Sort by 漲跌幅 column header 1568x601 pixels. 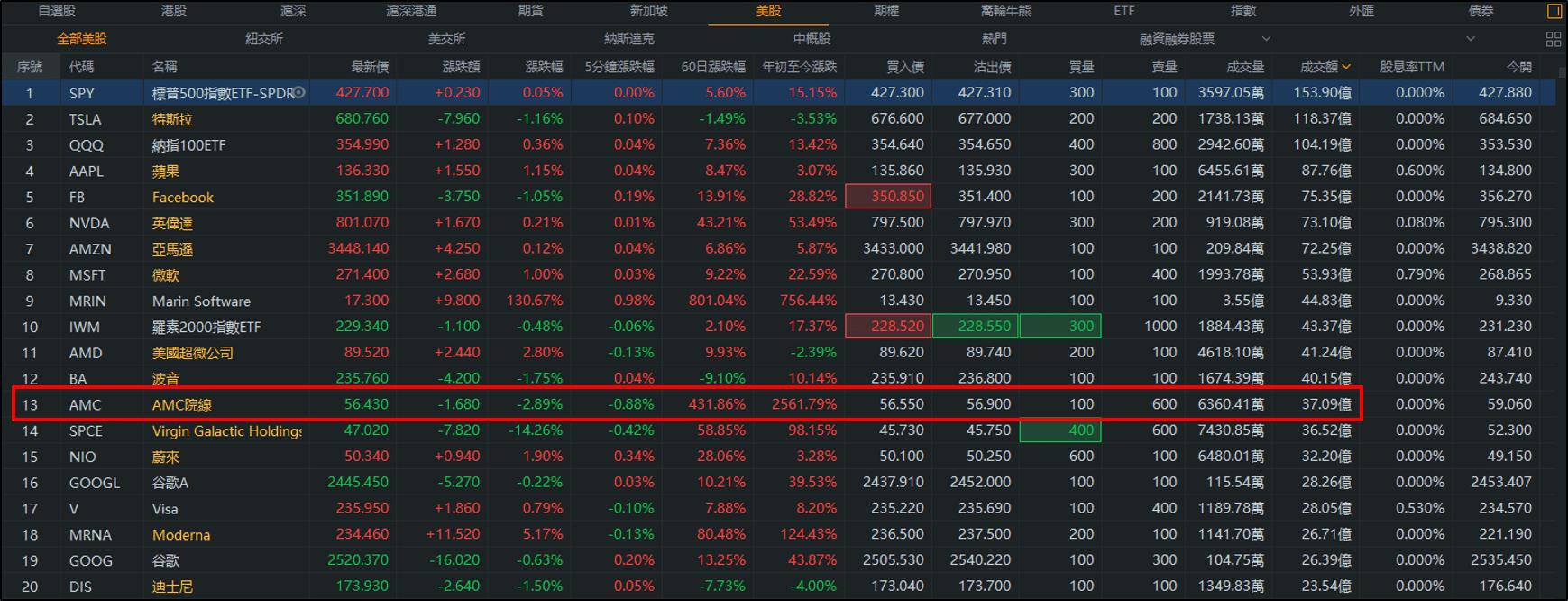544,67
